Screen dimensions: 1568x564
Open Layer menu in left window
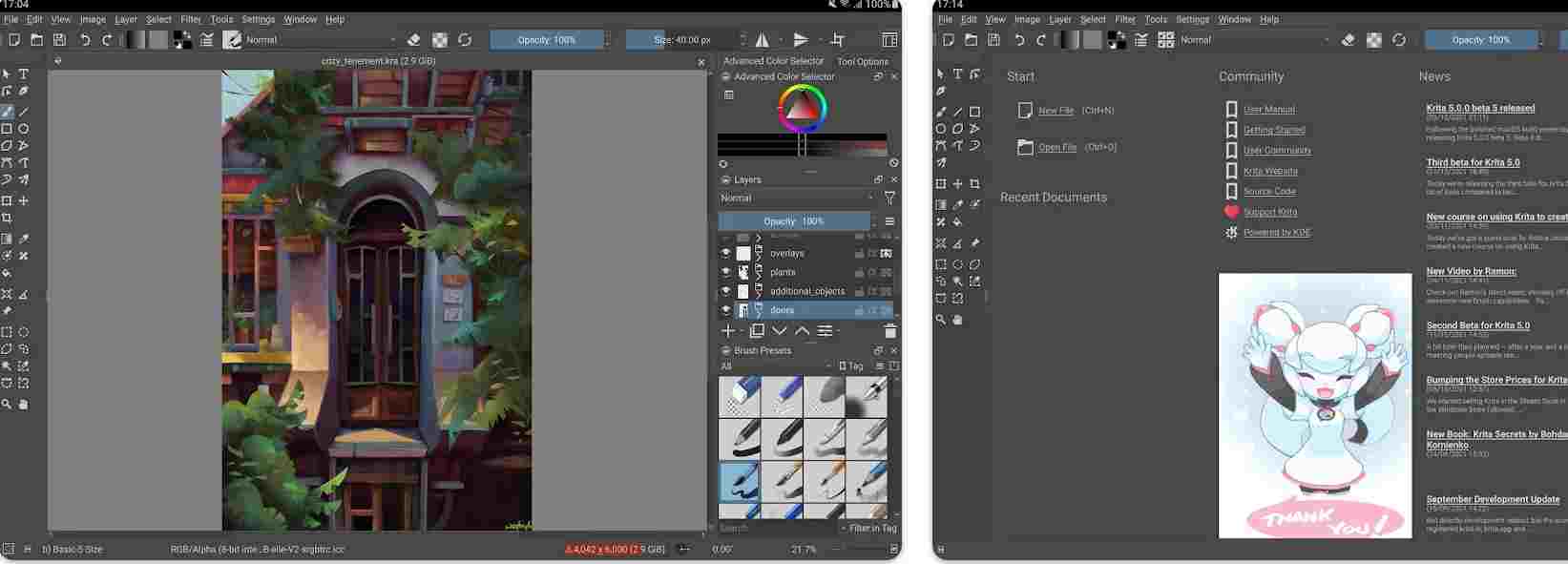pyautogui.click(x=126, y=19)
